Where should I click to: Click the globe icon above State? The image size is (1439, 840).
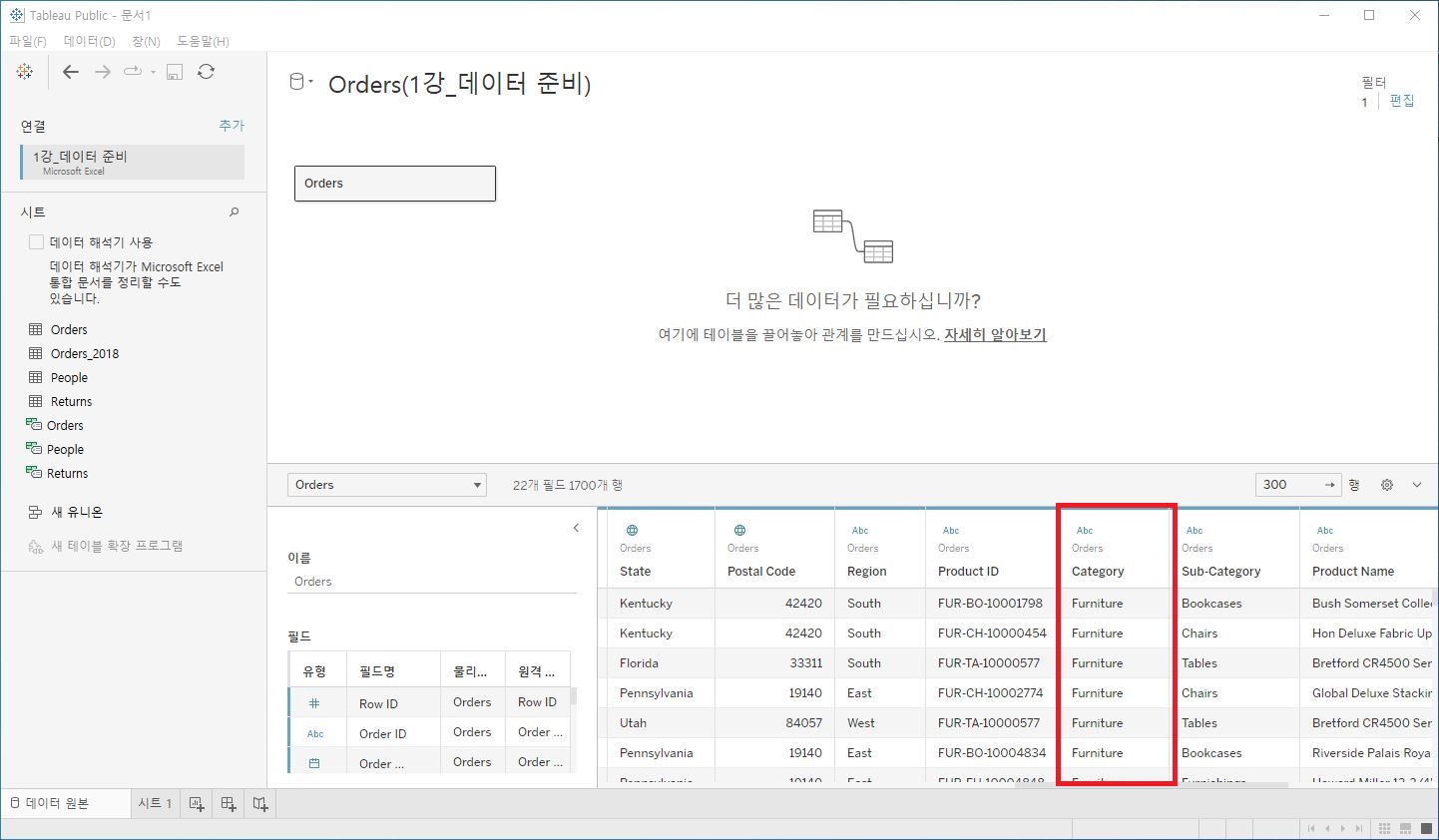pos(632,531)
